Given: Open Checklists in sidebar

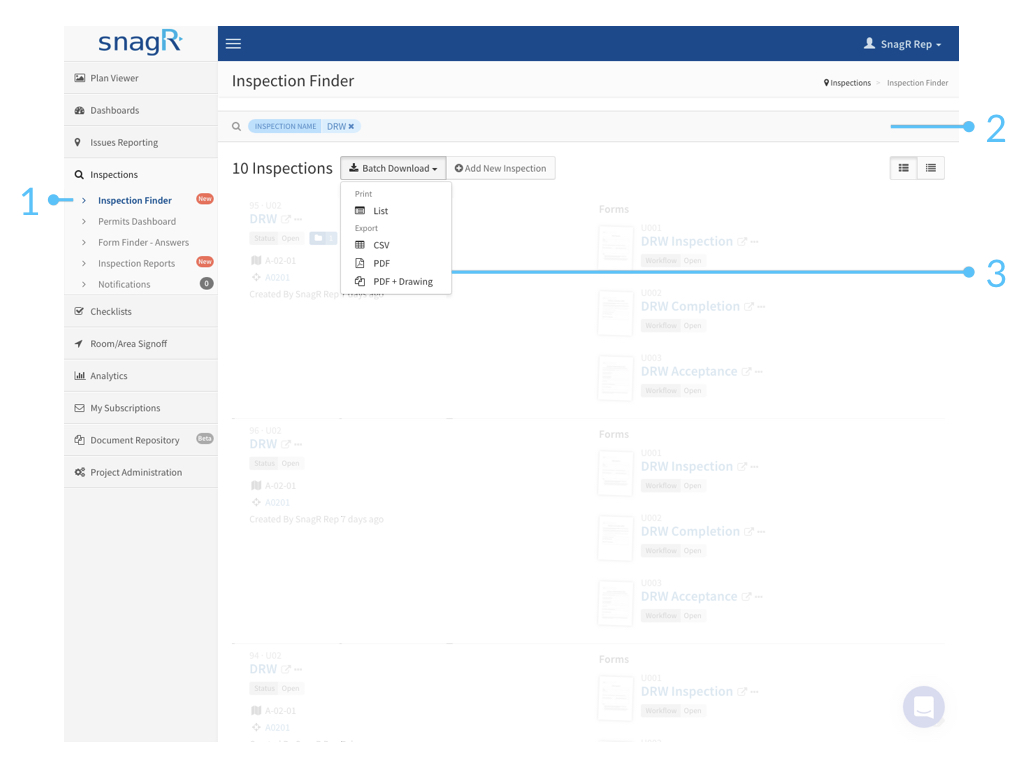Looking at the screenshot, I should [141, 312].
